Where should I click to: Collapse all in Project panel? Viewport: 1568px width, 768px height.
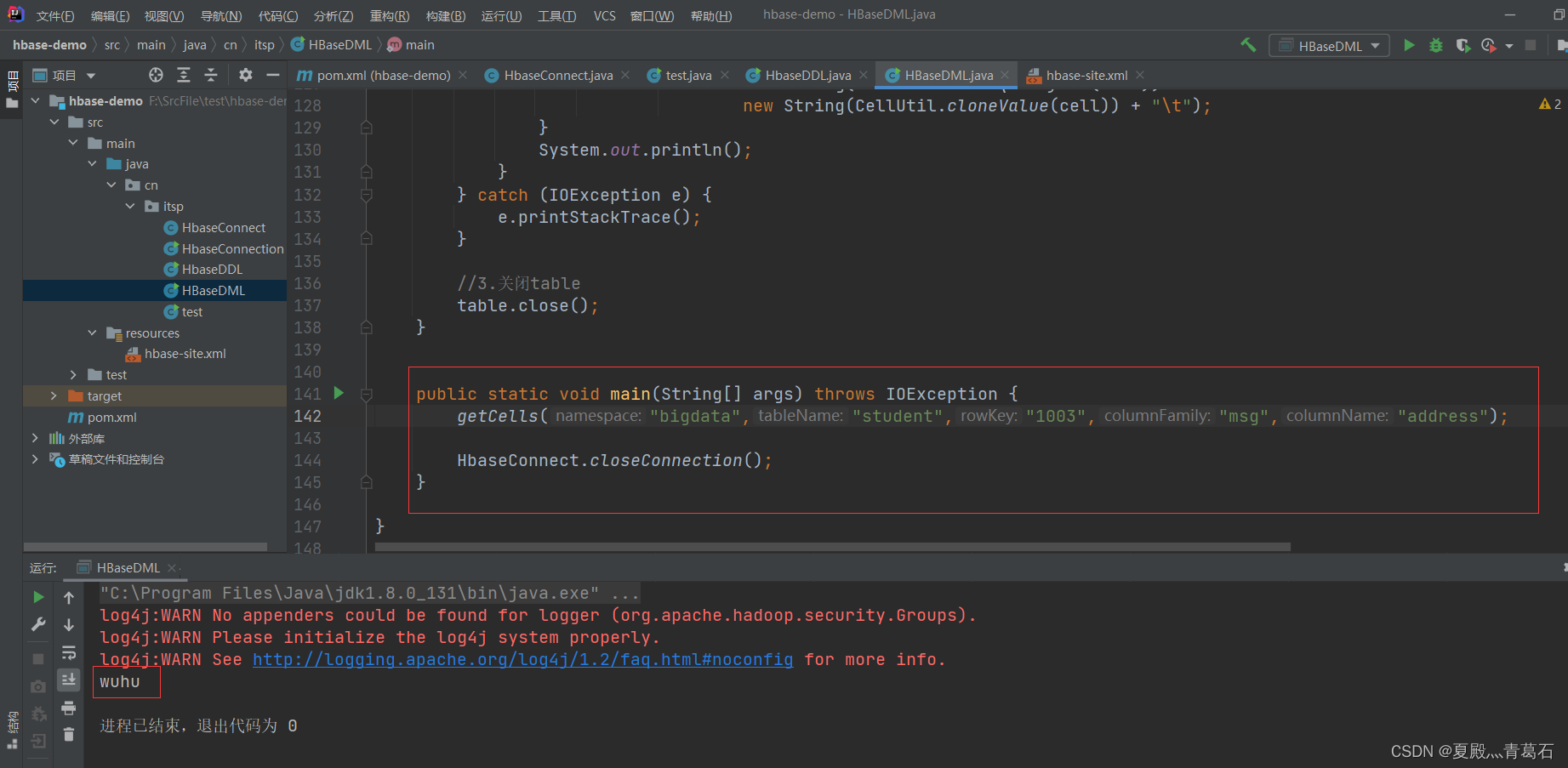[211, 75]
